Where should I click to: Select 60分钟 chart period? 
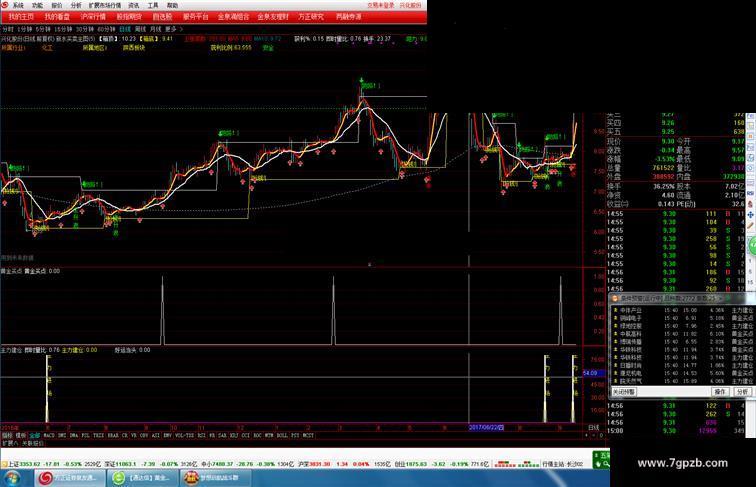(107, 29)
